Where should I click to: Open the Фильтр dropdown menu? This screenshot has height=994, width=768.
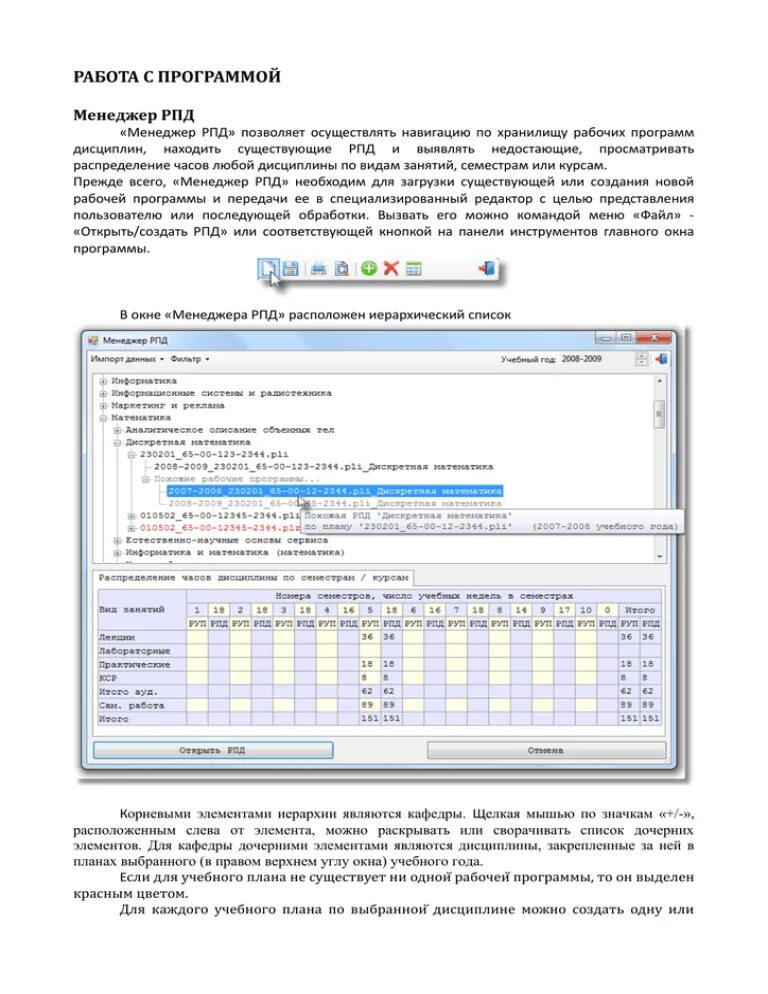(189, 359)
